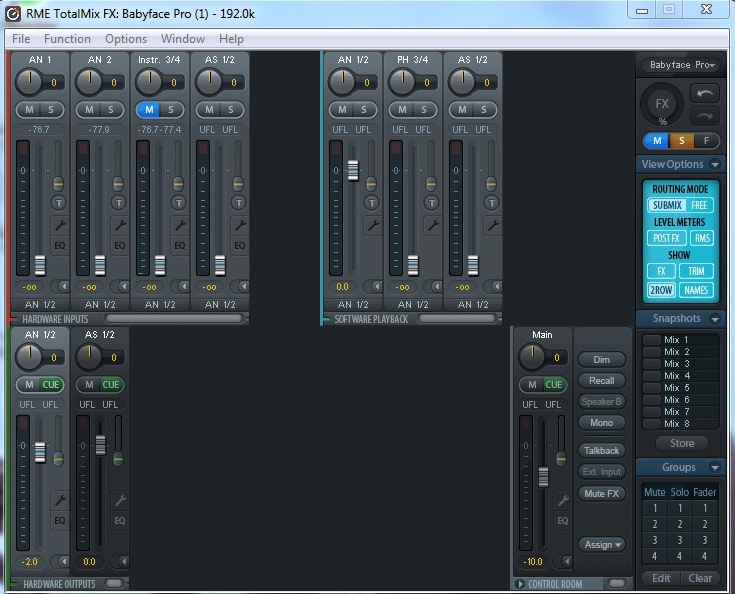The image size is (735, 594).
Task: Click the Dim button
Action: 602,360
